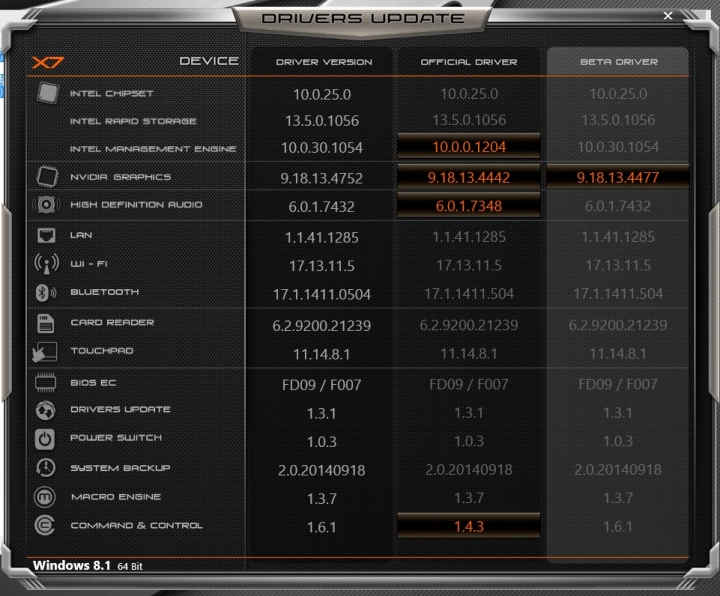Click the Drivers Update globe icon
This screenshot has height=596, width=720.
(45, 410)
